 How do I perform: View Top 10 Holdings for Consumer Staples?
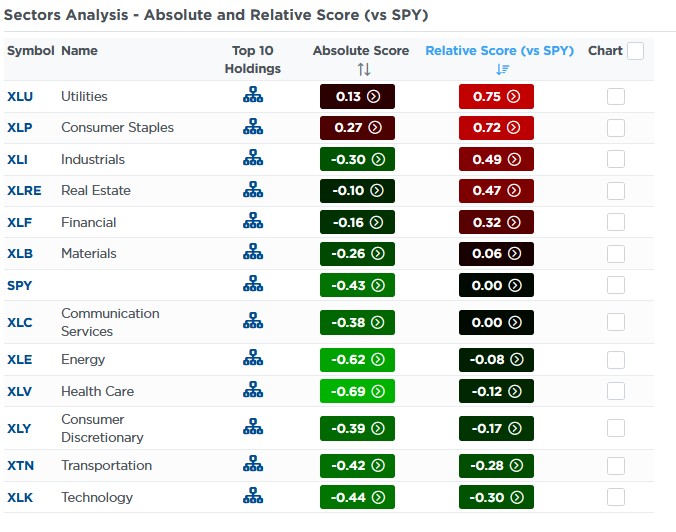point(252,128)
